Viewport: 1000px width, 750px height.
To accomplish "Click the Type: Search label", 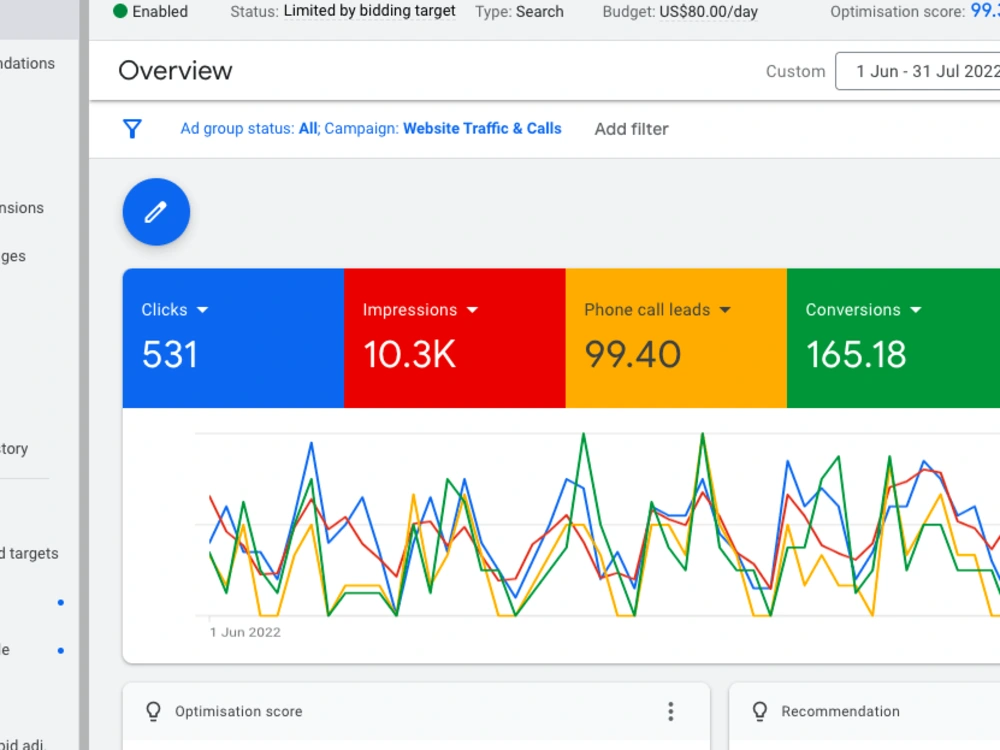I will pyautogui.click(x=519, y=11).
